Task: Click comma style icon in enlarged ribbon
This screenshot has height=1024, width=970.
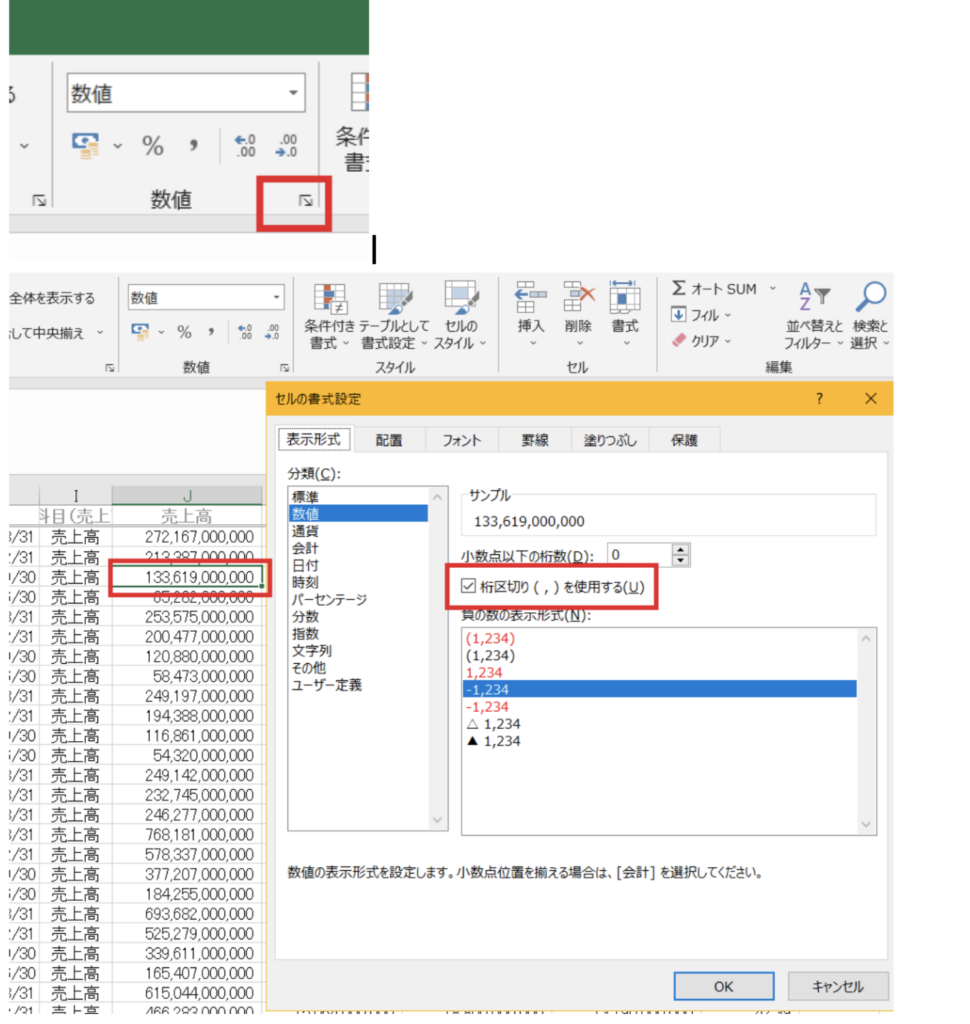Action: (x=193, y=145)
